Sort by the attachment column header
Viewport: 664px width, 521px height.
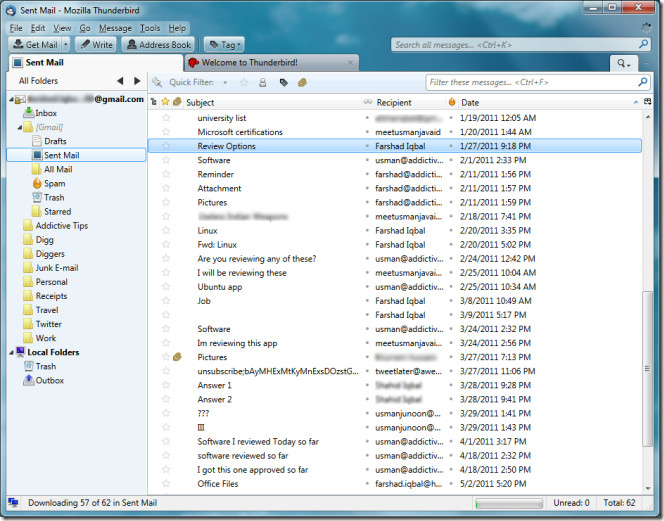point(177,102)
